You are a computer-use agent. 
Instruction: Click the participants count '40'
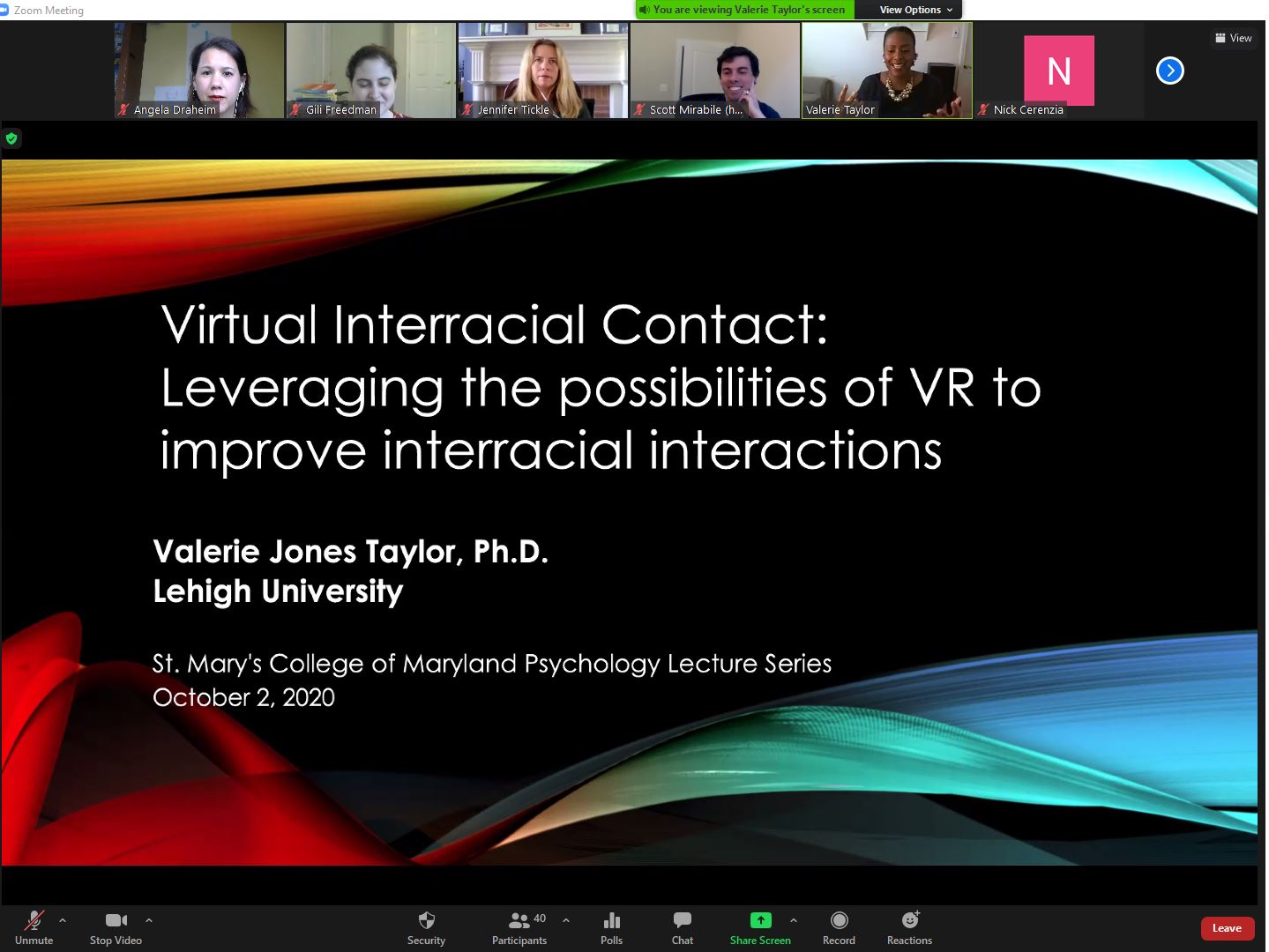[x=540, y=919]
